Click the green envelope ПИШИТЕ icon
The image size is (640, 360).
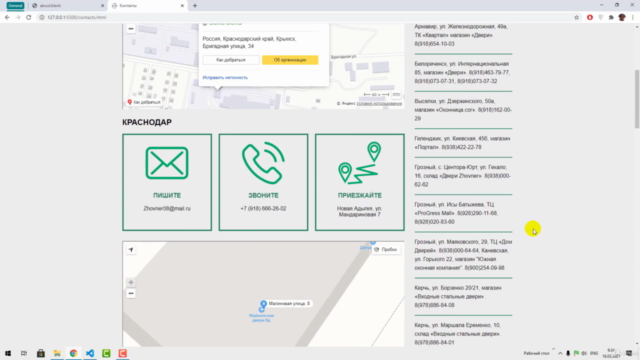tap(167, 163)
